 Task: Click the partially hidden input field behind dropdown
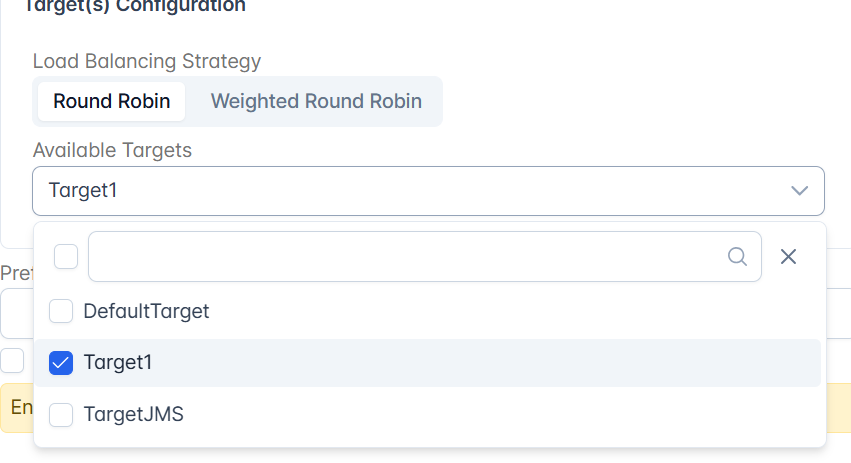point(16,313)
